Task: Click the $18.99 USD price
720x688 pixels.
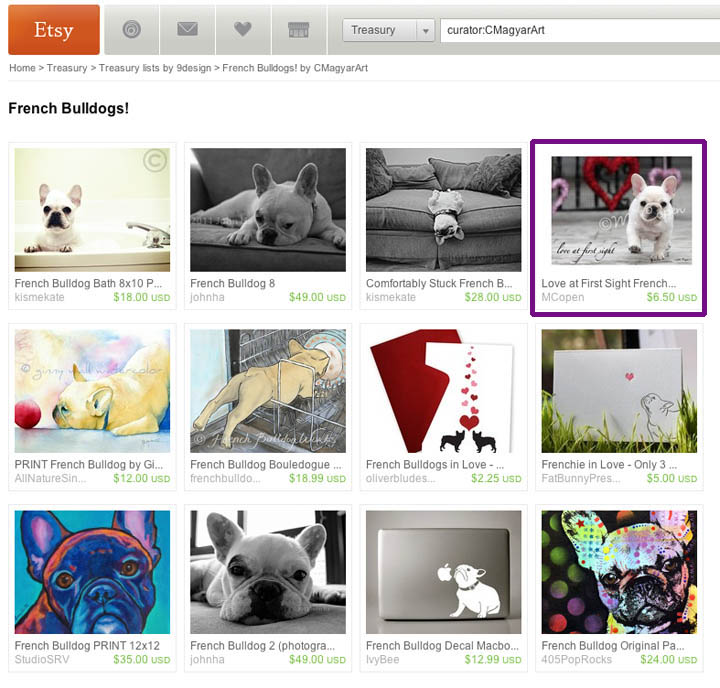Action: [x=317, y=479]
